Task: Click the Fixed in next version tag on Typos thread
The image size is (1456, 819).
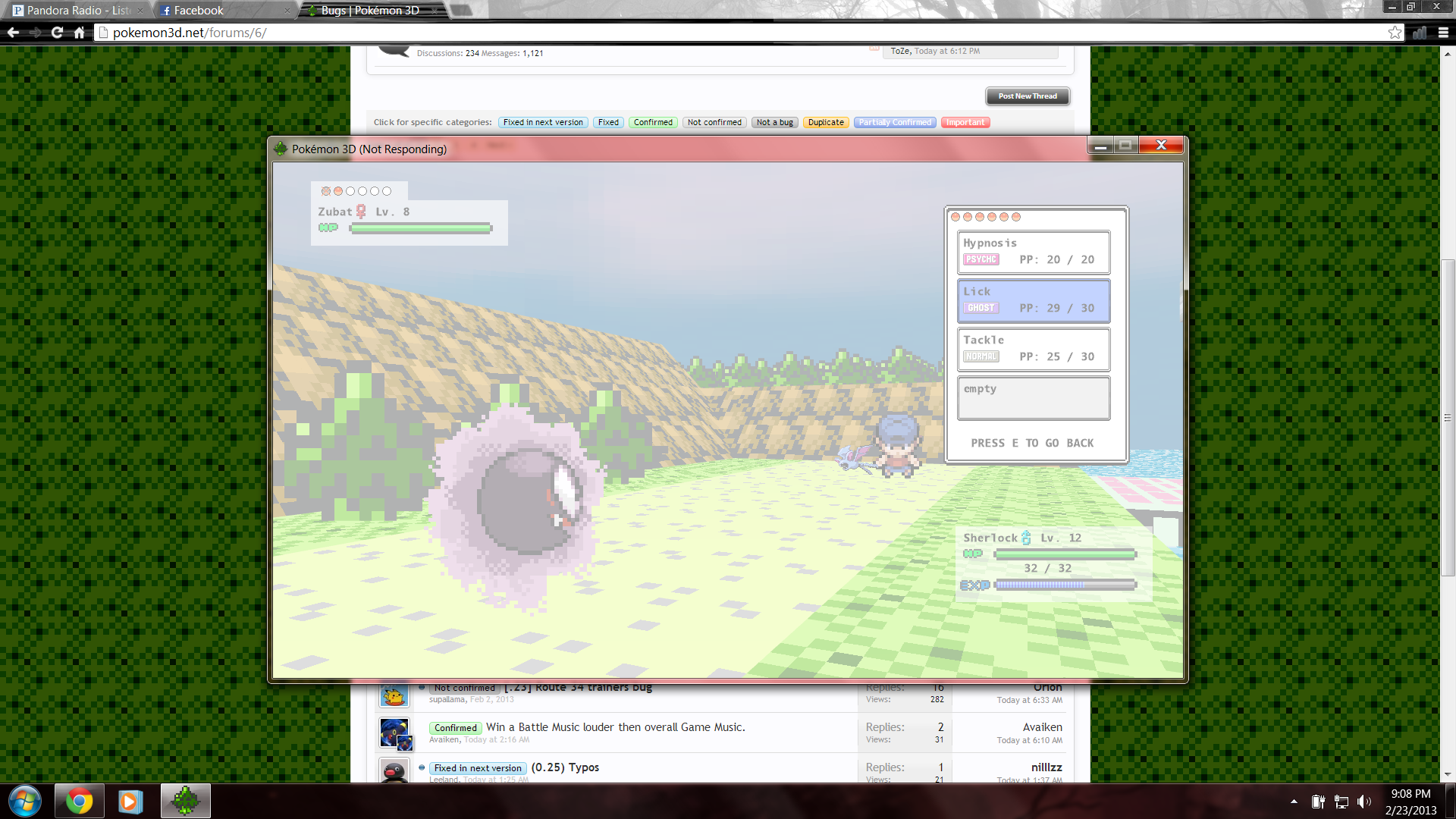Action: (x=478, y=768)
